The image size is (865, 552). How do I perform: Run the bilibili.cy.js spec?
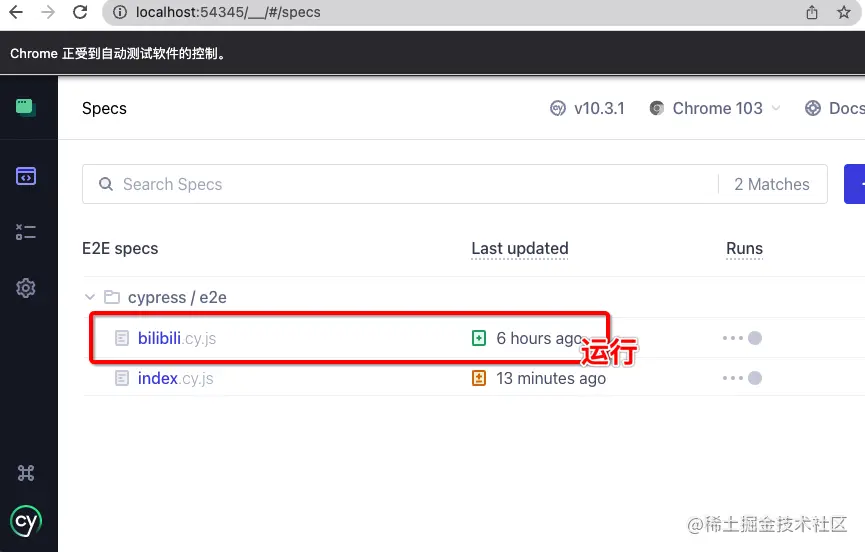pyautogui.click(x=177, y=338)
